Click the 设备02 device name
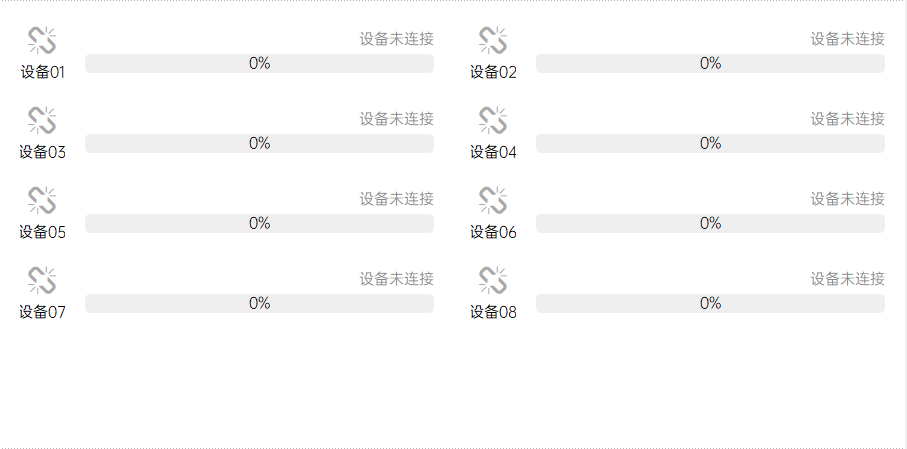 (493, 72)
